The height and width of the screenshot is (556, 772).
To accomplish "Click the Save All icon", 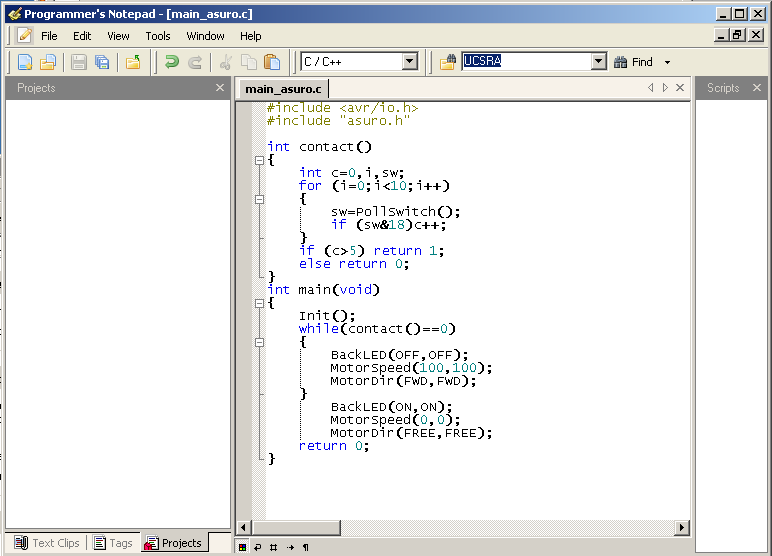I will (102, 62).
